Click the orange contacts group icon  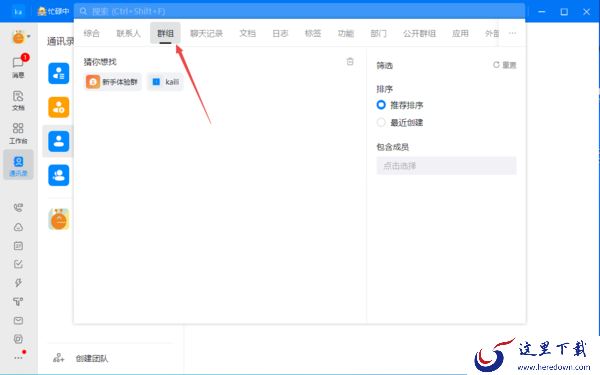coord(59,107)
